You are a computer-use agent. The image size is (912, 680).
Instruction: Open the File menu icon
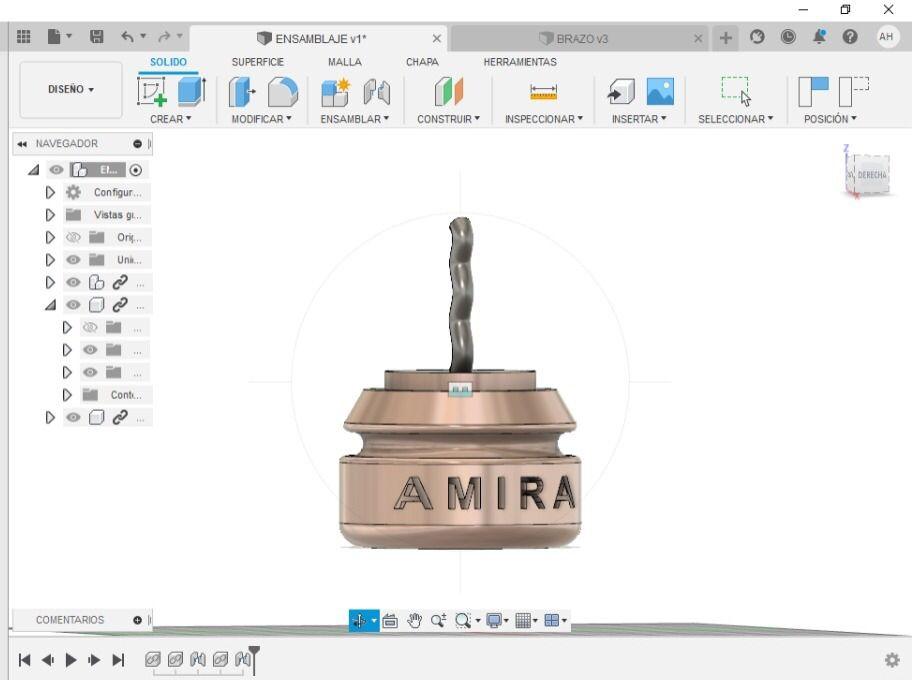tap(59, 37)
